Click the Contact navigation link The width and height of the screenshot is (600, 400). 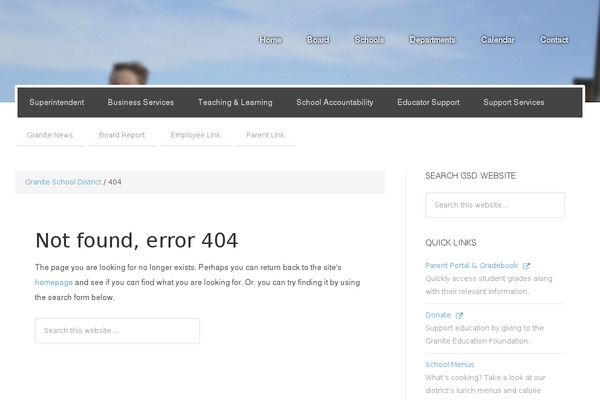[554, 40]
